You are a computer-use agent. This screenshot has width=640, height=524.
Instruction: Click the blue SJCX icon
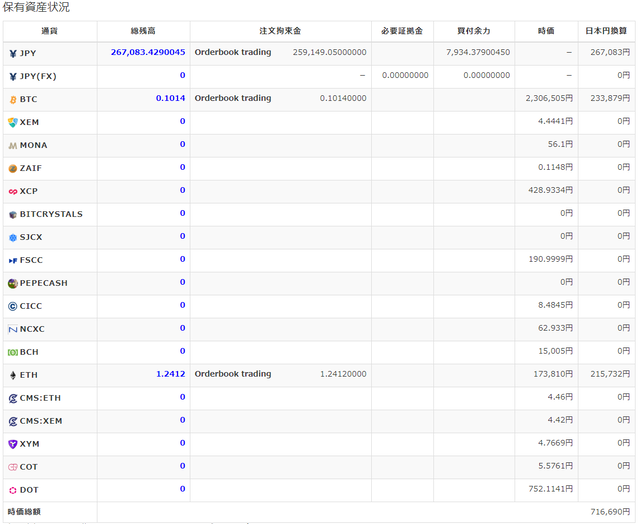(x=13, y=238)
